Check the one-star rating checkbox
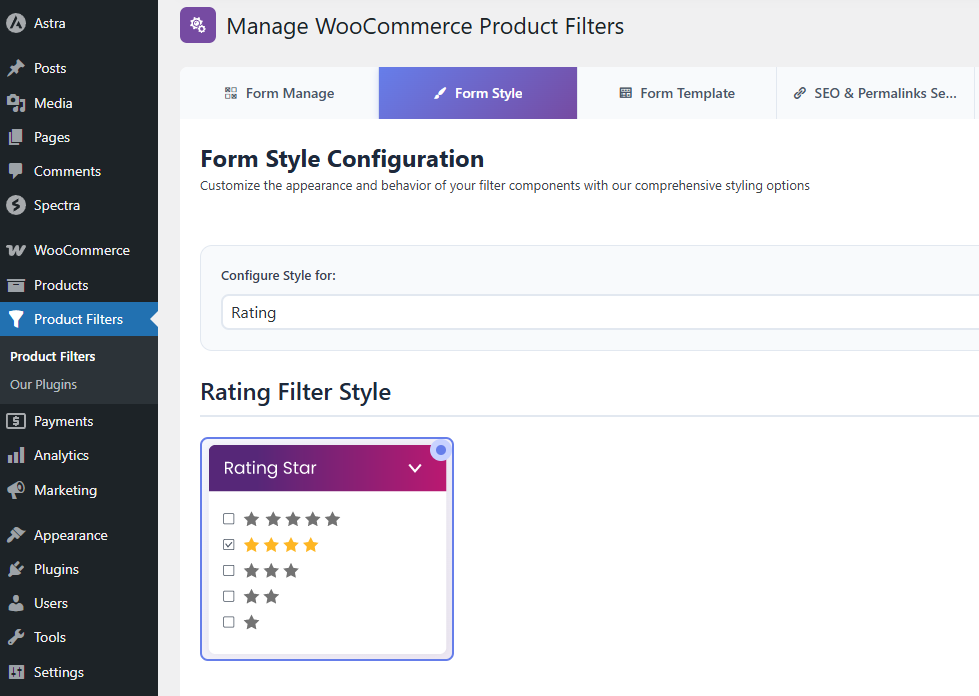The height and width of the screenshot is (696, 979). point(229,622)
